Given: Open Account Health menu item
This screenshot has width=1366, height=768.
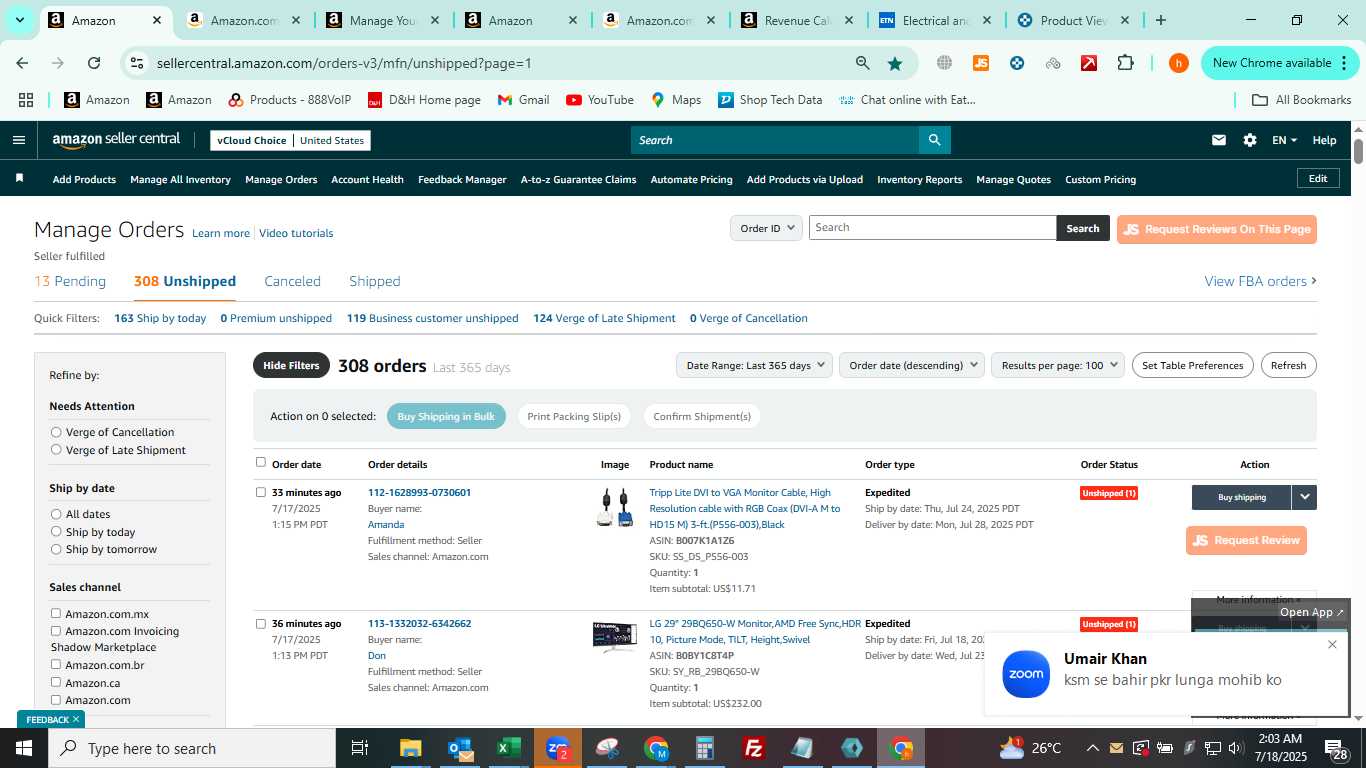Looking at the screenshot, I should [367, 179].
